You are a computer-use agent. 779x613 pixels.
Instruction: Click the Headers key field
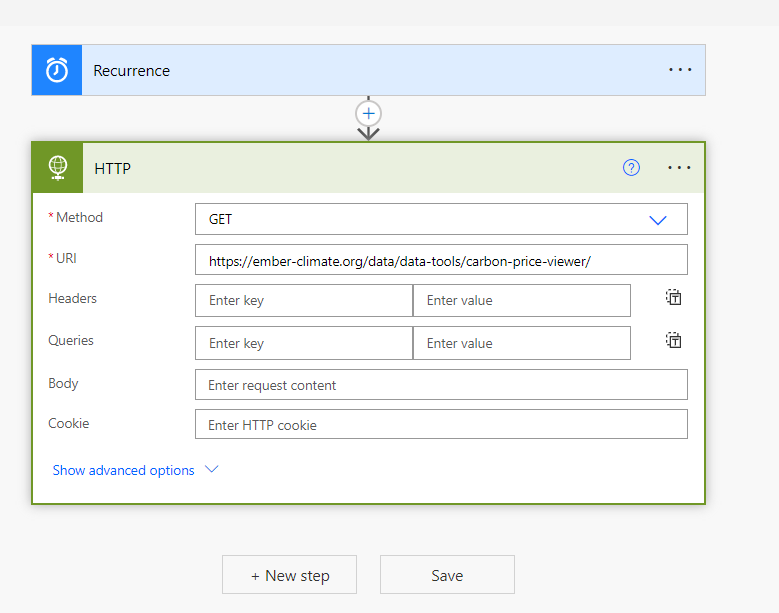click(304, 300)
